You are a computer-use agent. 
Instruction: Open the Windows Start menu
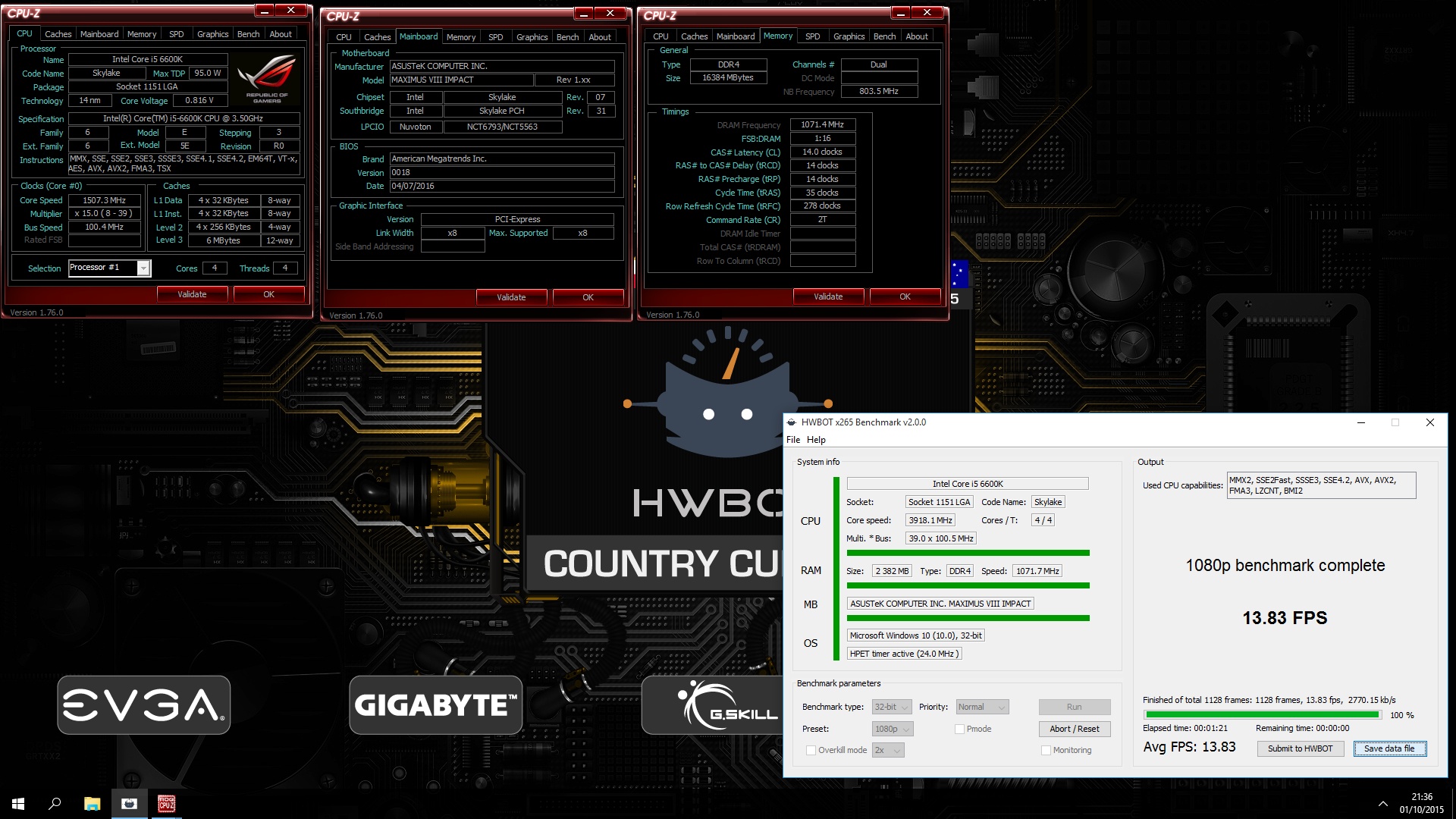pos(18,804)
